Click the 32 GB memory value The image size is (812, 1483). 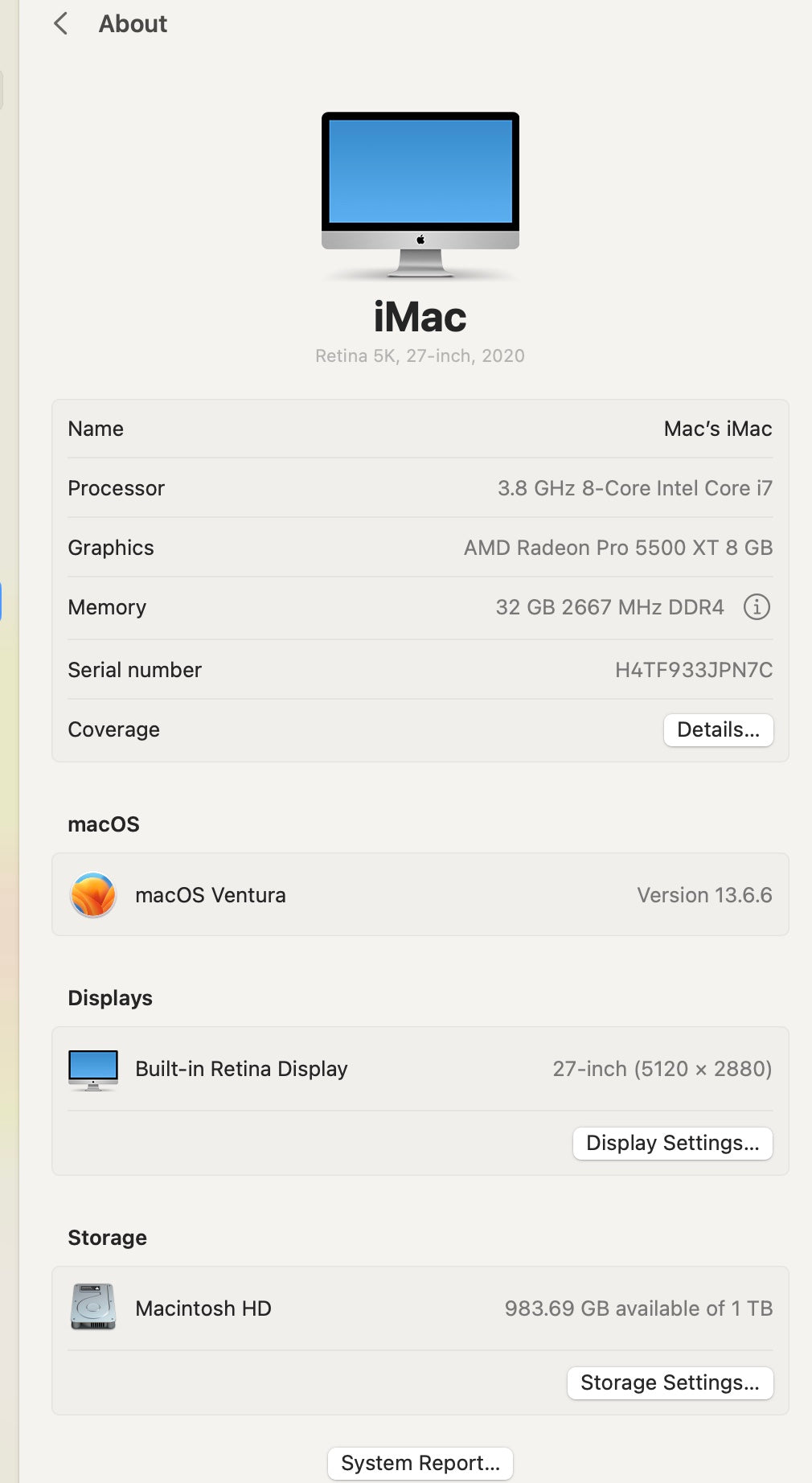click(609, 607)
